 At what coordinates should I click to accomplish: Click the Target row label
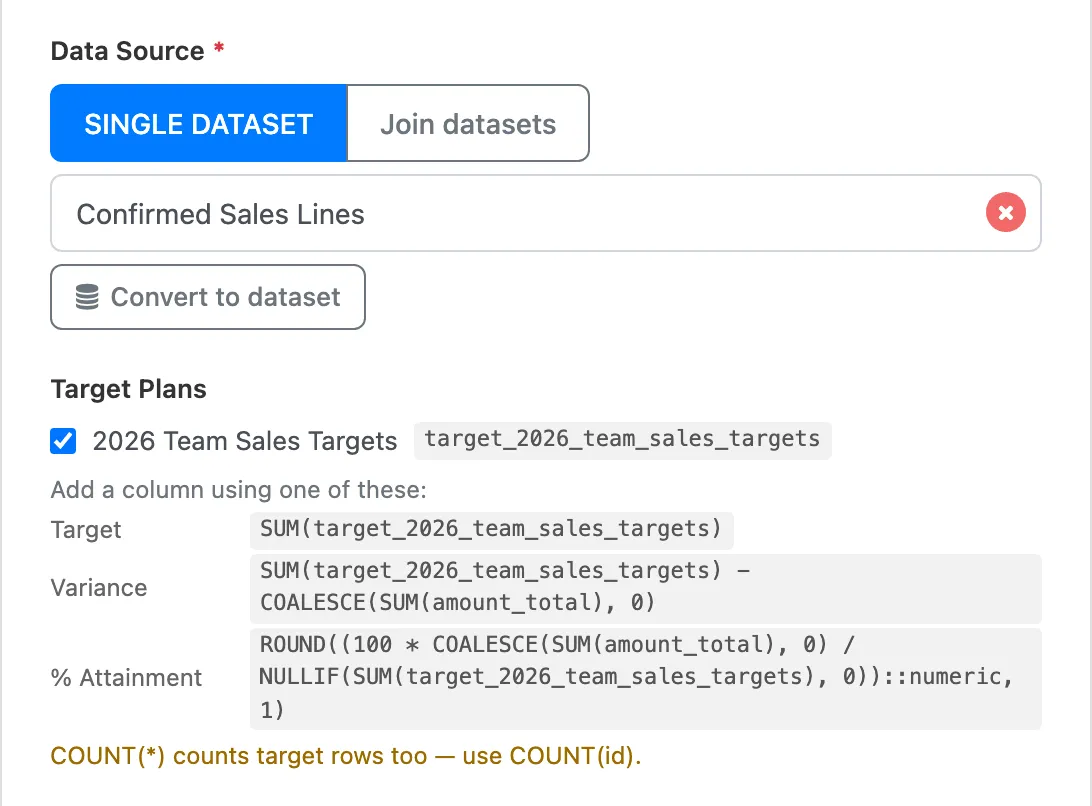coord(86,530)
